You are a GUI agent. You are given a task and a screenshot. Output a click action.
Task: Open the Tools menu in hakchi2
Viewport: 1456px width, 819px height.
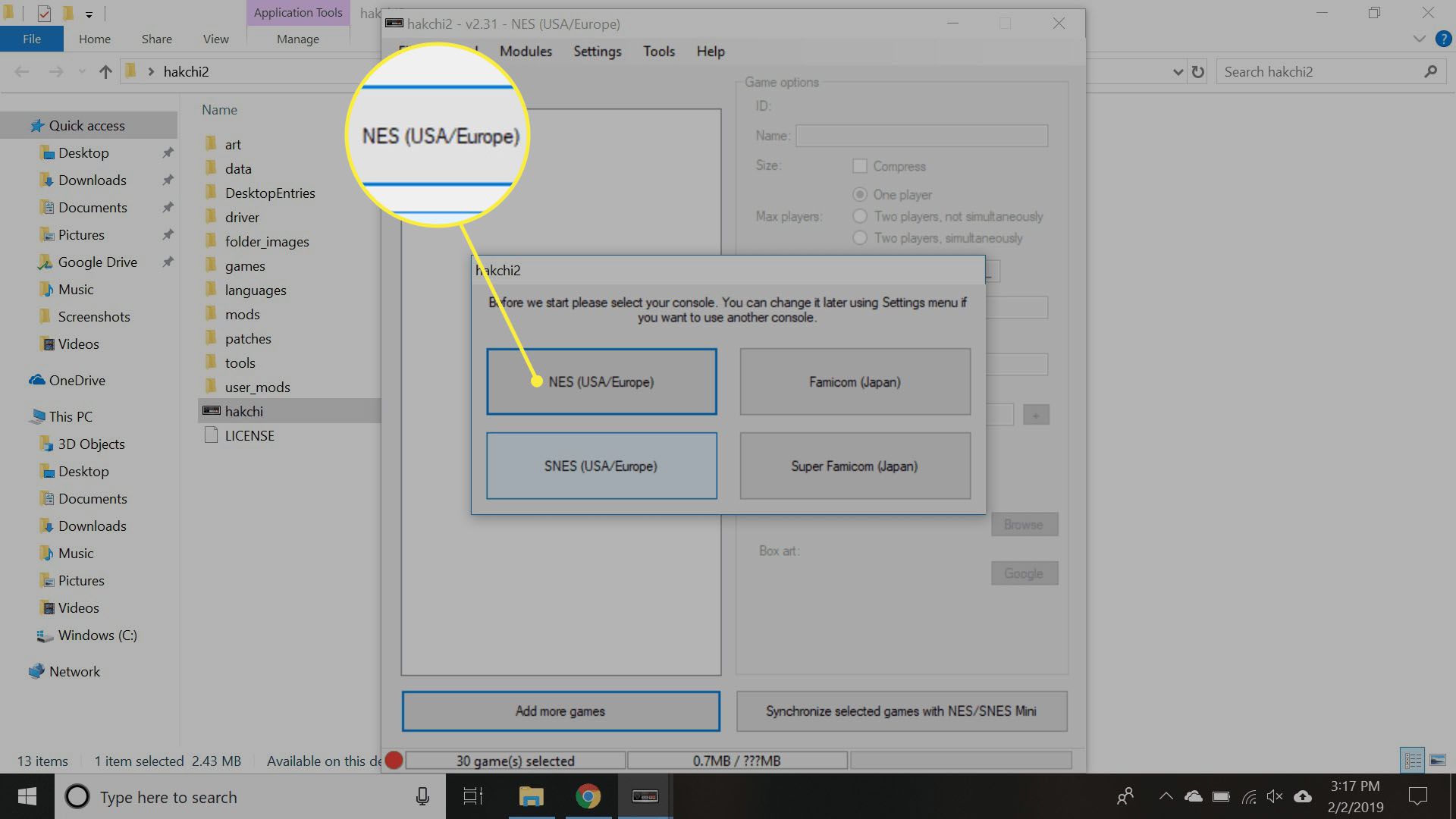[x=659, y=52]
